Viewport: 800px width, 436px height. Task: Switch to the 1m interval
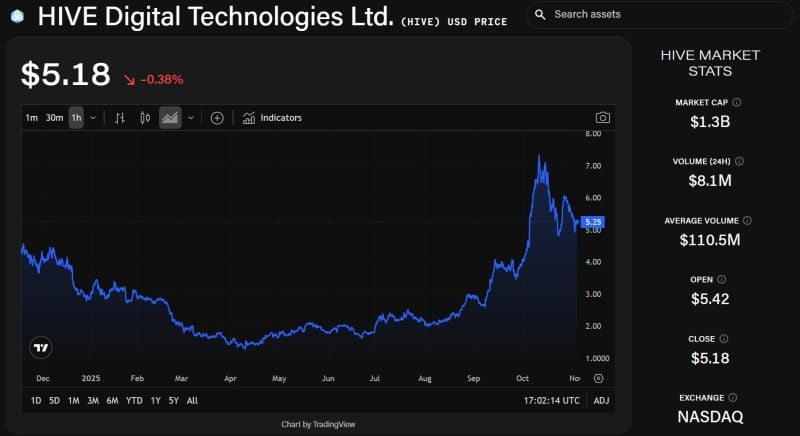pyautogui.click(x=31, y=118)
